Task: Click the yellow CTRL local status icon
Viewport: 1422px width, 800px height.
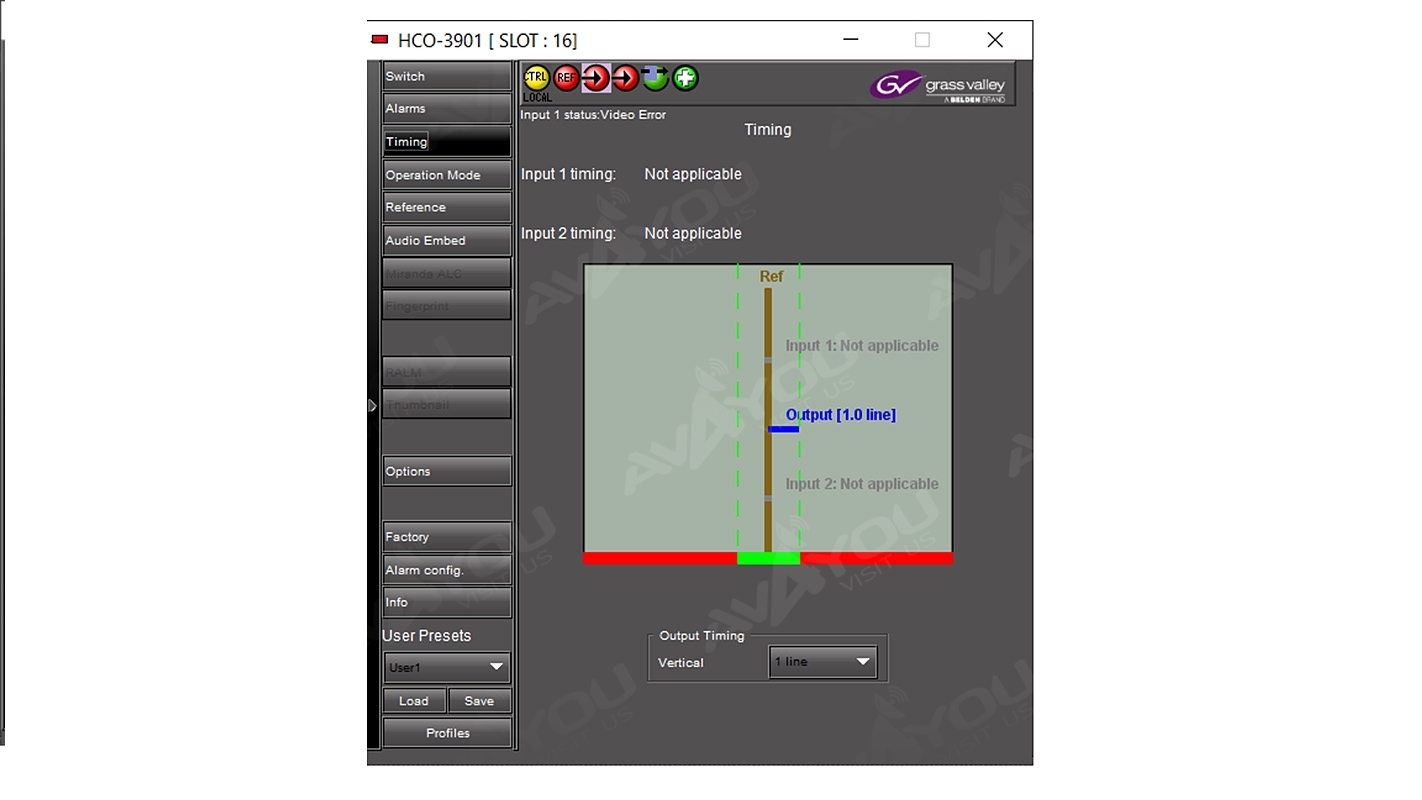Action: [x=536, y=78]
